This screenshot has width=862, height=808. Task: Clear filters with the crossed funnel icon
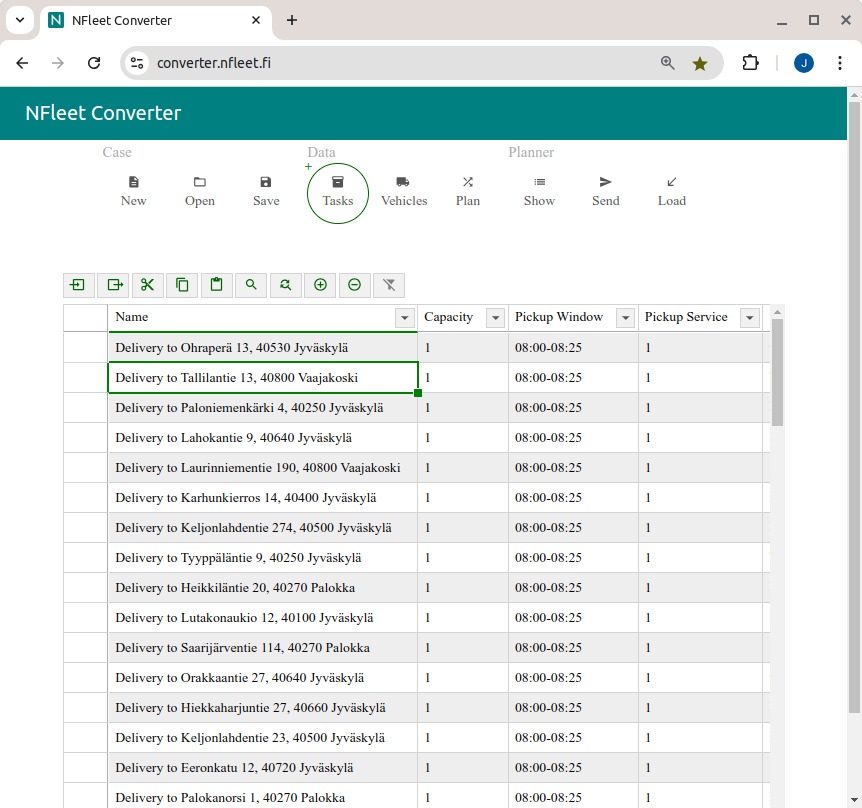(389, 285)
